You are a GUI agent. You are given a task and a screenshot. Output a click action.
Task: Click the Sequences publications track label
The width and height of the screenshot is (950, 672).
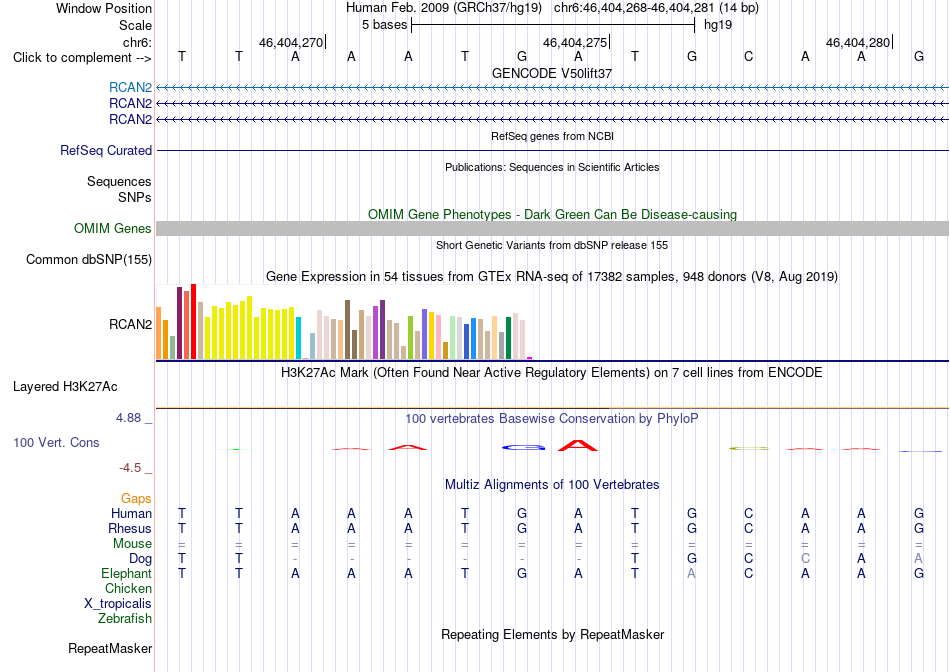click(119, 182)
